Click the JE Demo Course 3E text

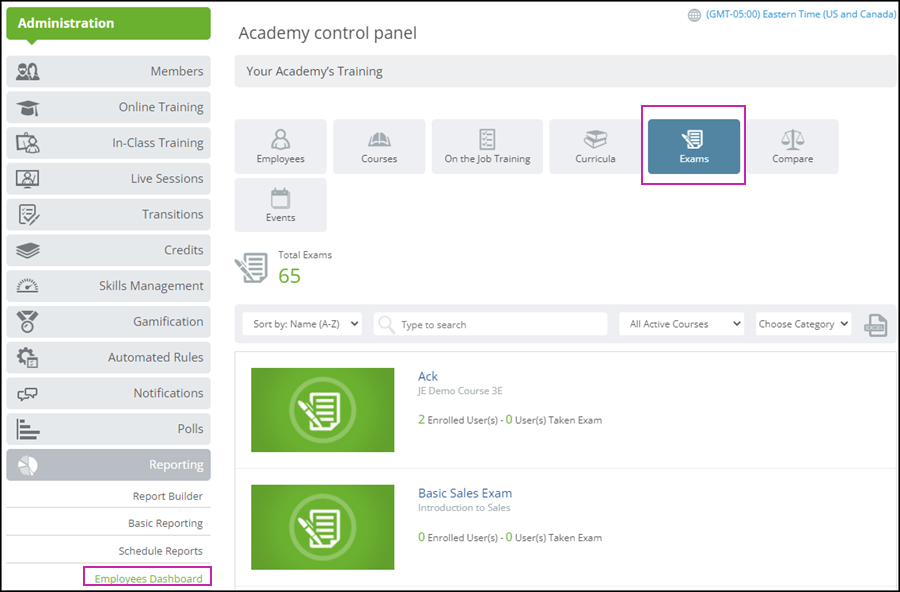click(x=460, y=391)
